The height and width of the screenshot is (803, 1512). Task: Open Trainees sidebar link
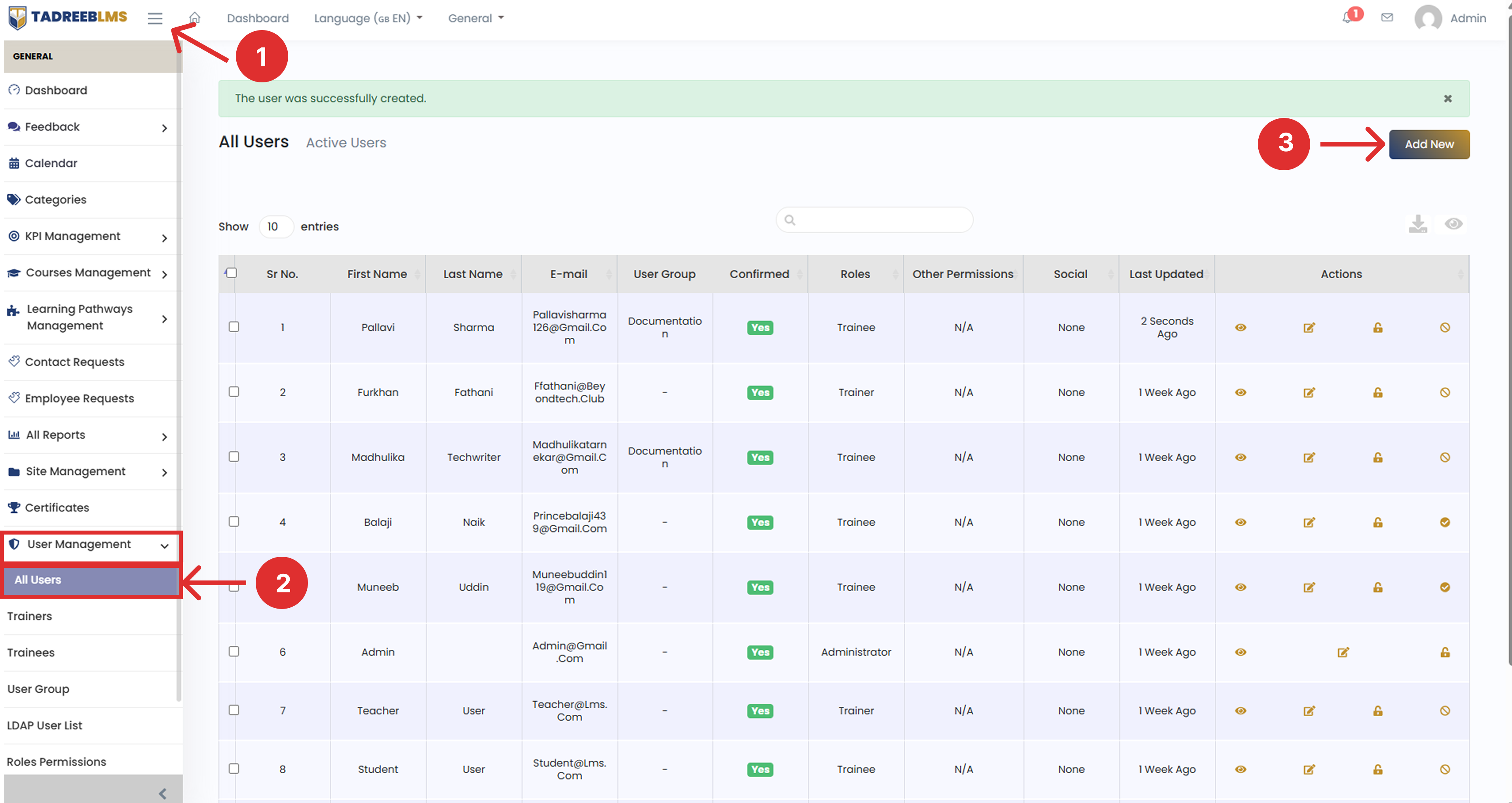[30, 653]
